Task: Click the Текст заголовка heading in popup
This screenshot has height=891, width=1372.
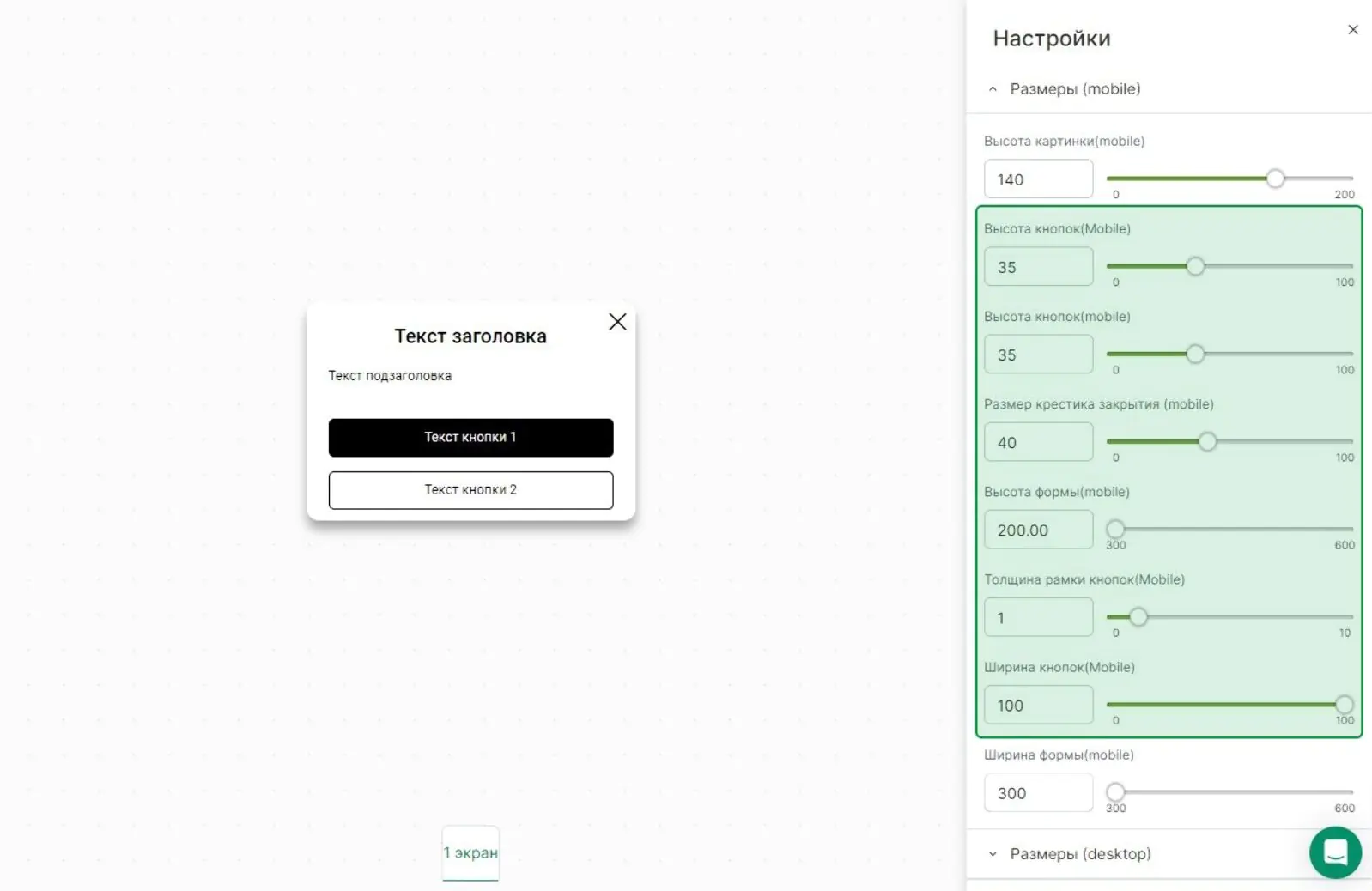Action: coord(470,336)
